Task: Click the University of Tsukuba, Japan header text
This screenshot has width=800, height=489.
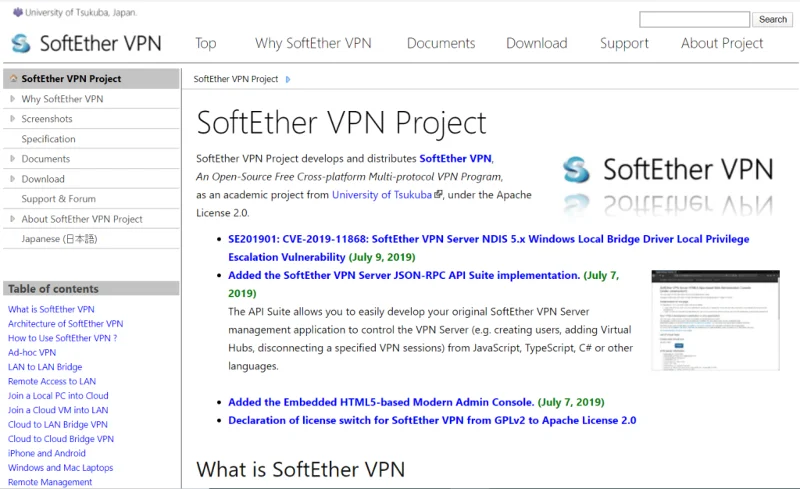Action: click(81, 12)
